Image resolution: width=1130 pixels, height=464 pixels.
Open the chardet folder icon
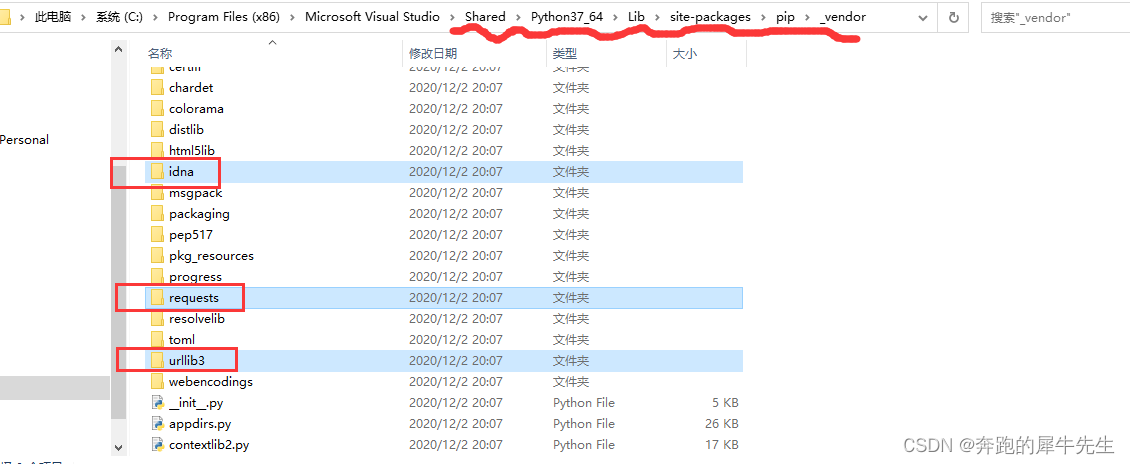(158, 88)
